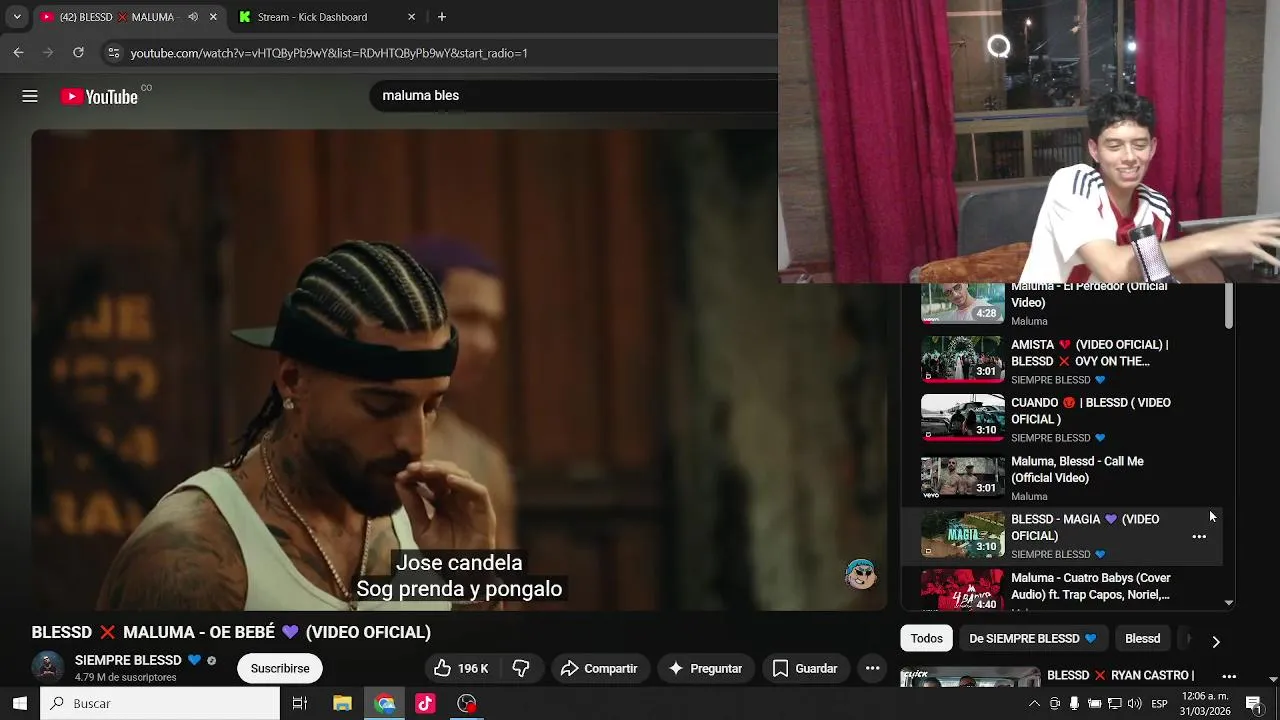The width and height of the screenshot is (1280, 720).
Task: Open site information icon in address bar
Action: (x=113, y=52)
